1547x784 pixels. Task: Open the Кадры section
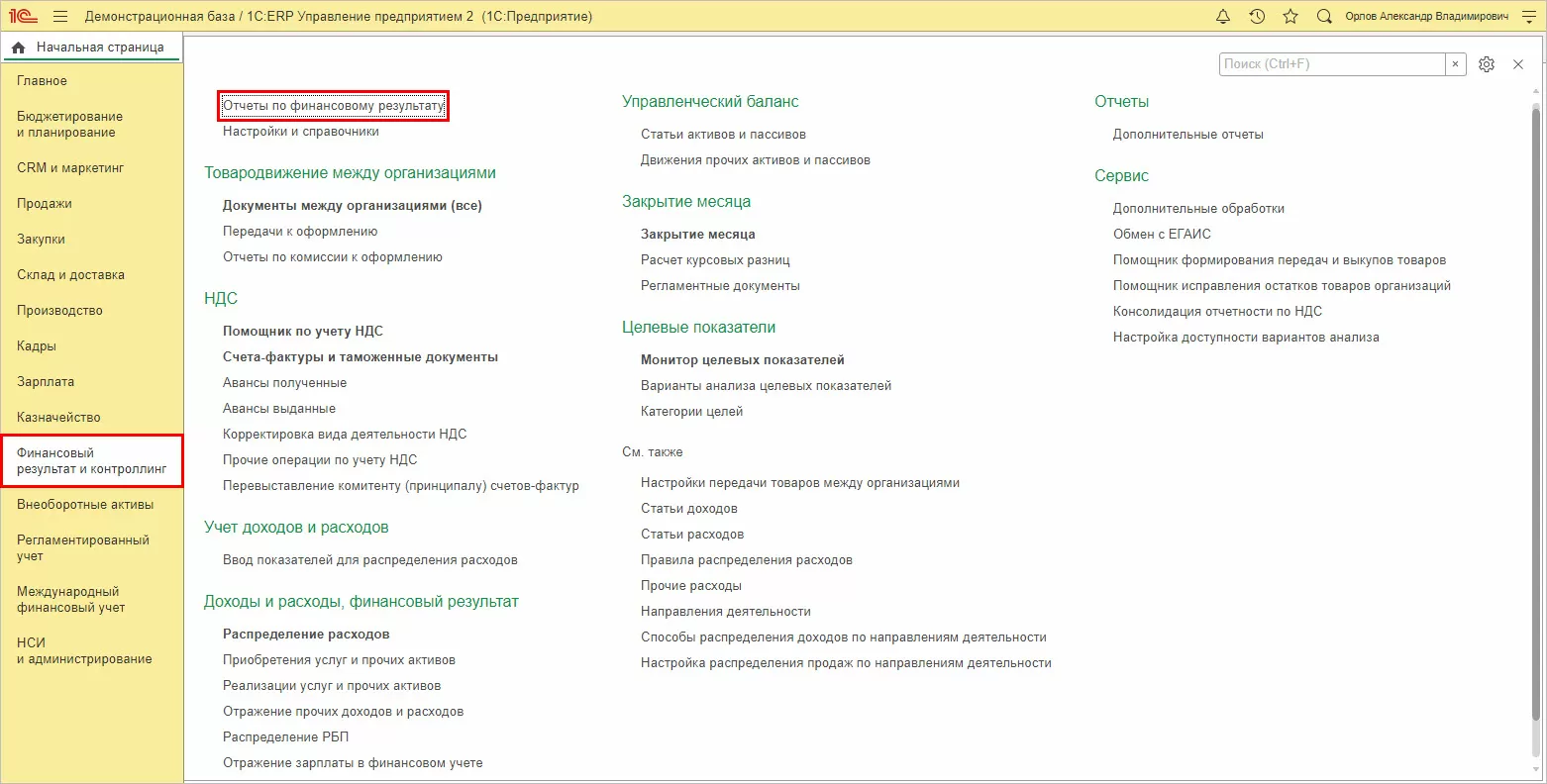(37, 346)
